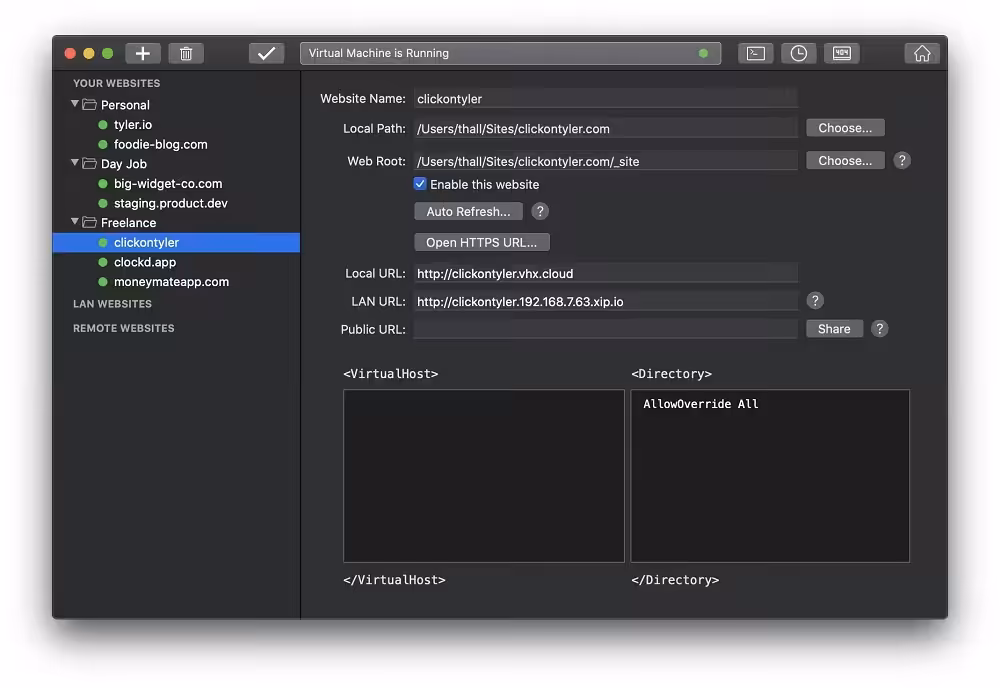The width and height of the screenshot is (1000, 688).
Task: Collapse the Freelance group
Action: [75, 222]
